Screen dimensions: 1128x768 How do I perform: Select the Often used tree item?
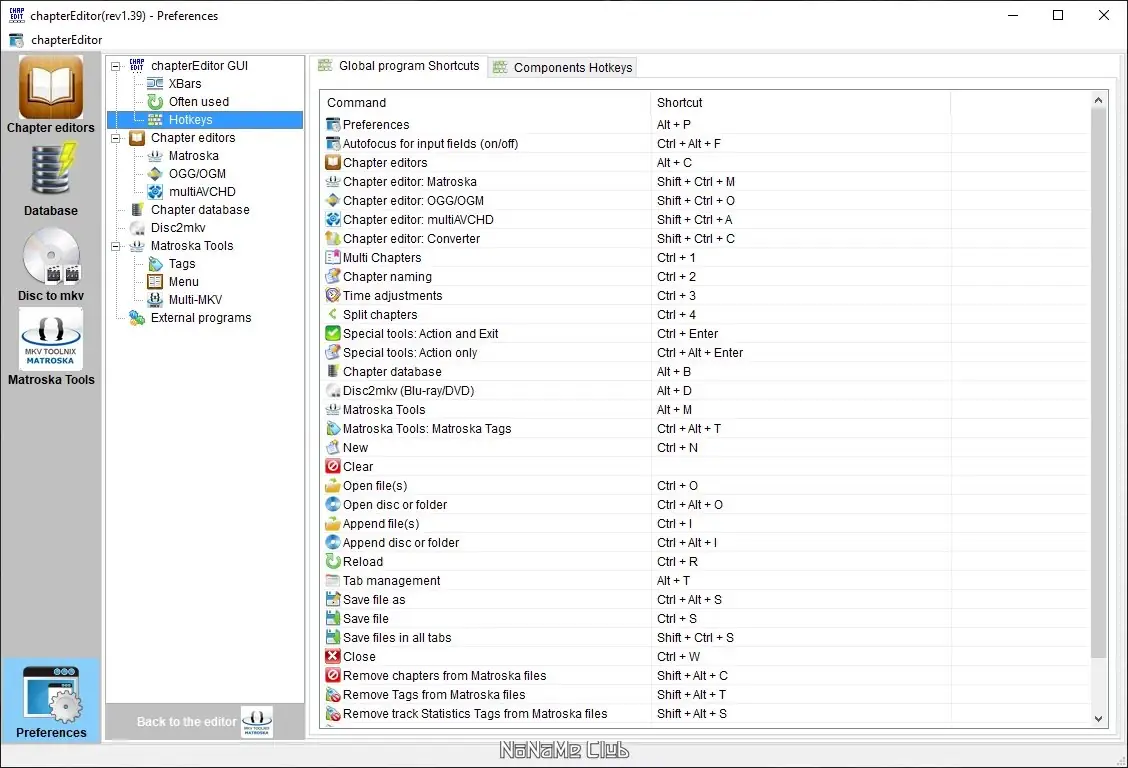199,101
